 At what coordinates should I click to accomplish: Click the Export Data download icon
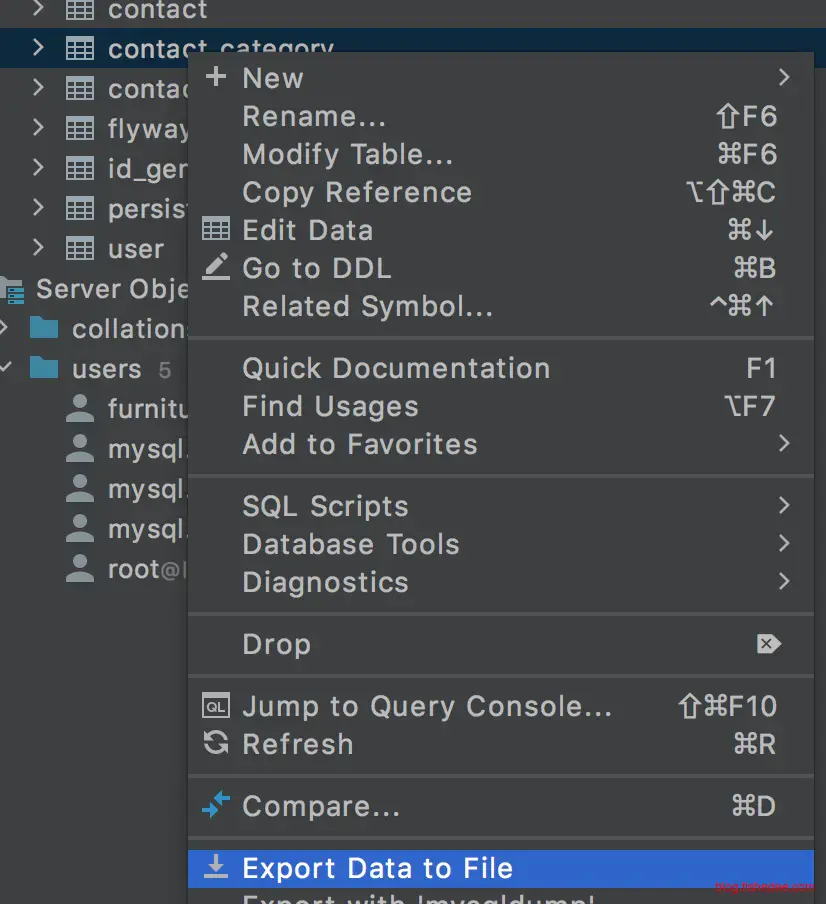[x=215, y=868]
